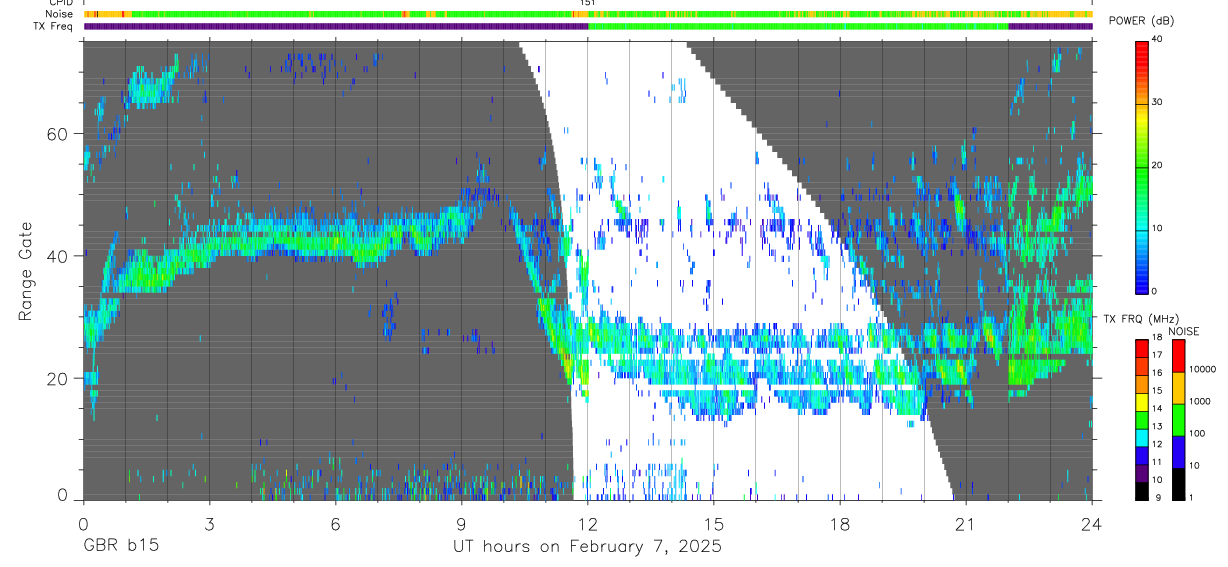The image size is (1228, 567).
Task: Select the x-axis tick label "24"
Action: point(1091,524)
